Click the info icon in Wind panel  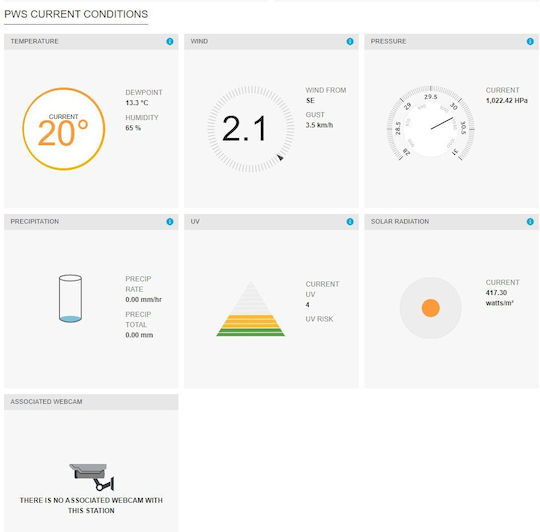click(350, 41)
